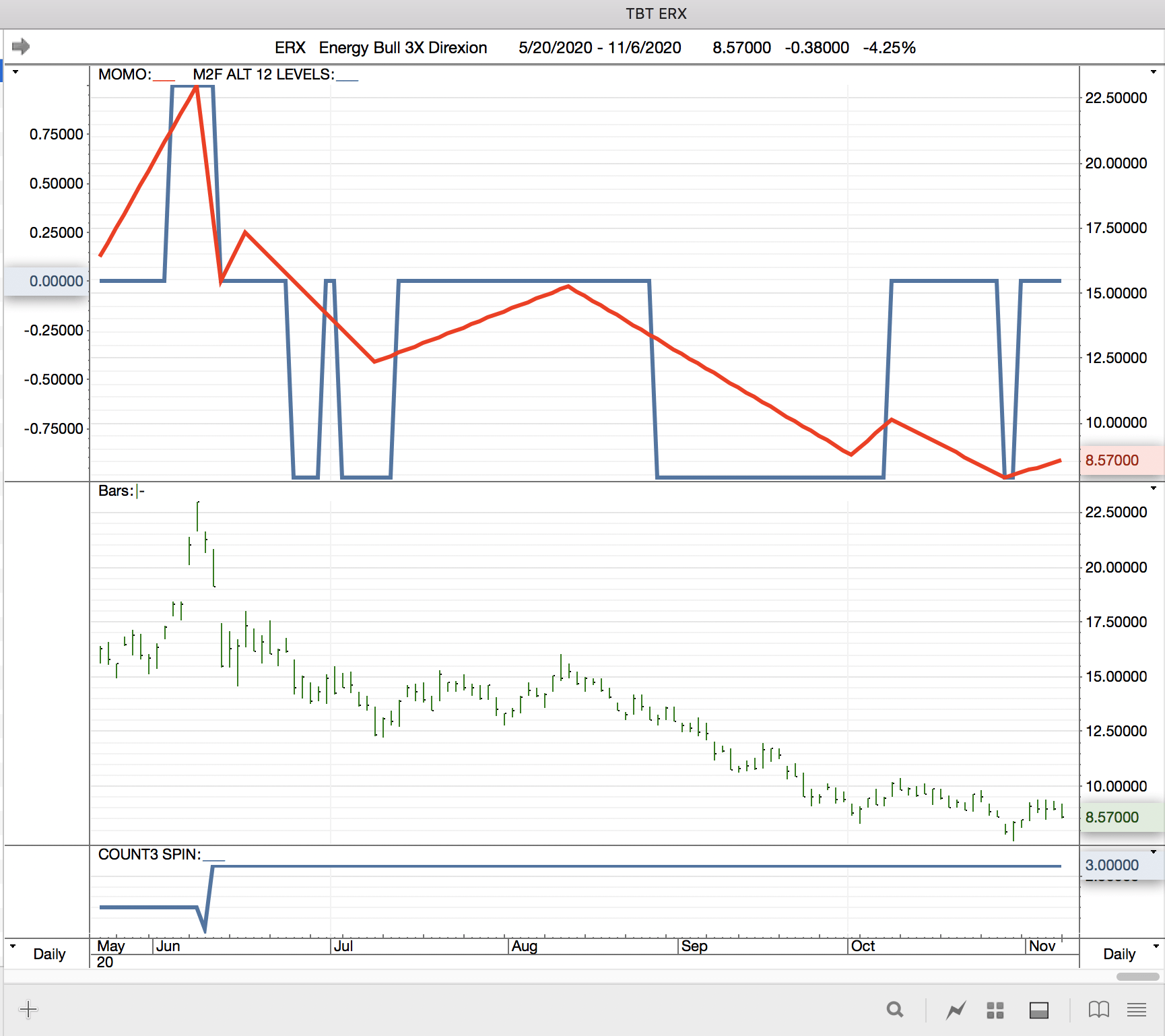Open the book icon in bottom toolbar
This screenshot has height=1036, width=1165.
[1098, 1009]
